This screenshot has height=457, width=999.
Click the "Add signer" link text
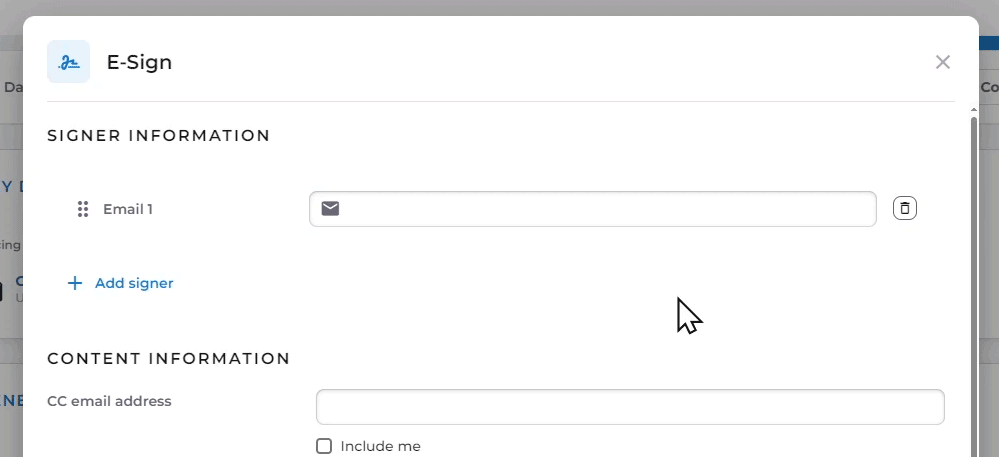click(x=134, y=283)
